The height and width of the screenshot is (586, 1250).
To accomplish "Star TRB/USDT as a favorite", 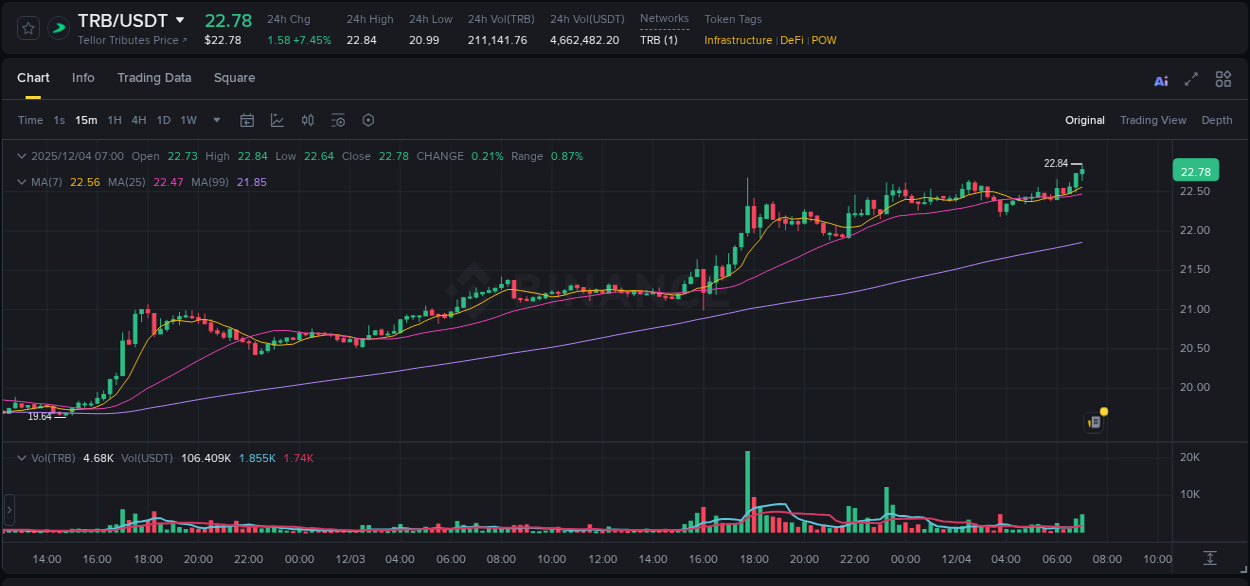I will tap(27, 27).
